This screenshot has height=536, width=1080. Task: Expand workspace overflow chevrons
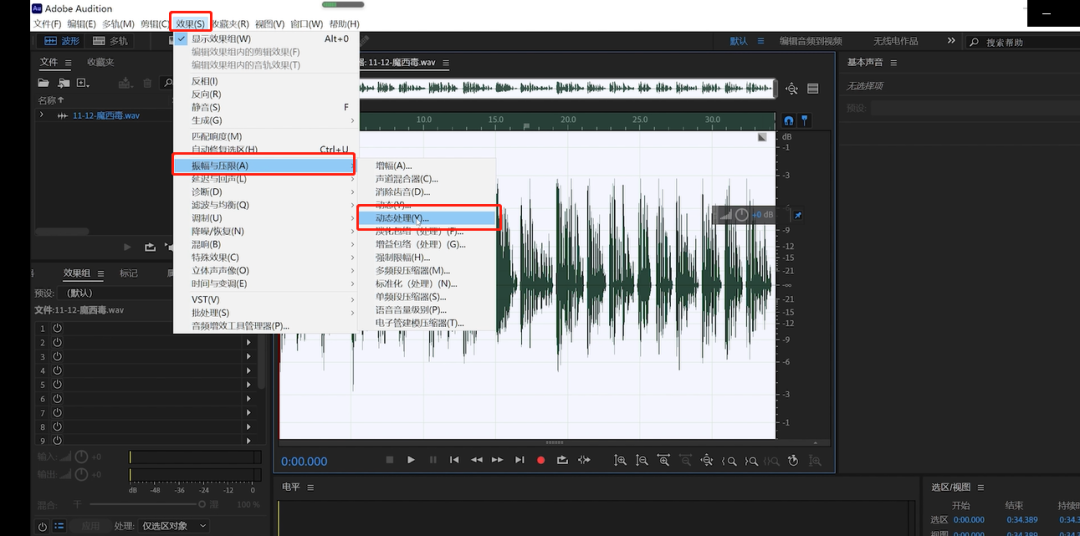951,41
